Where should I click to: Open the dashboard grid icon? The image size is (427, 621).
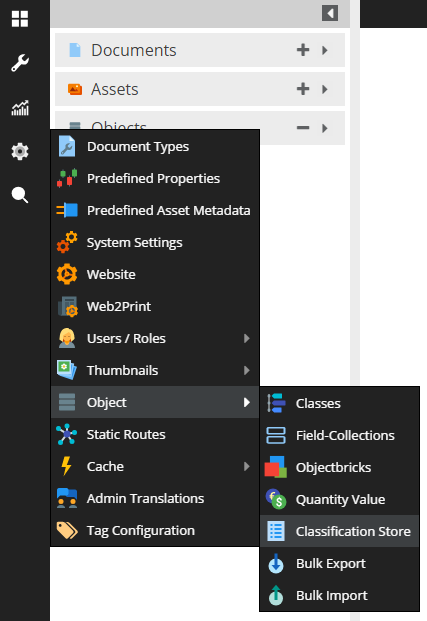(x=20, y=19)
